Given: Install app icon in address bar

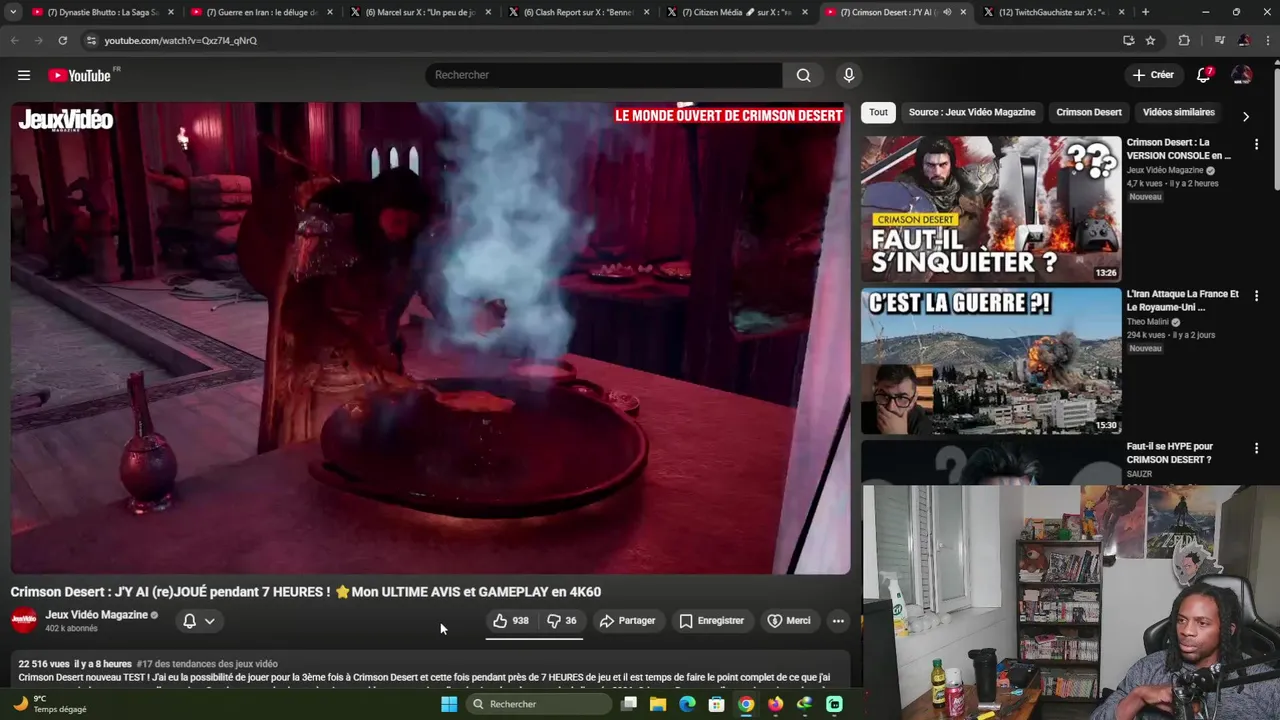Looking at the screenshot, I should (x=1128, y=40).
